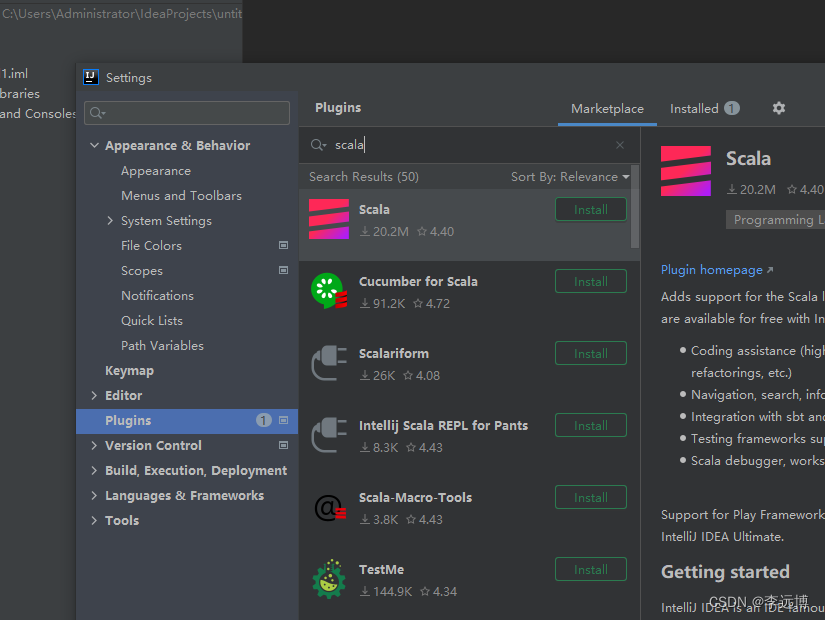The width and height of the screenshot is (825, 620).
Task: Clear the plugin search with the X
Action: (620, 145)
